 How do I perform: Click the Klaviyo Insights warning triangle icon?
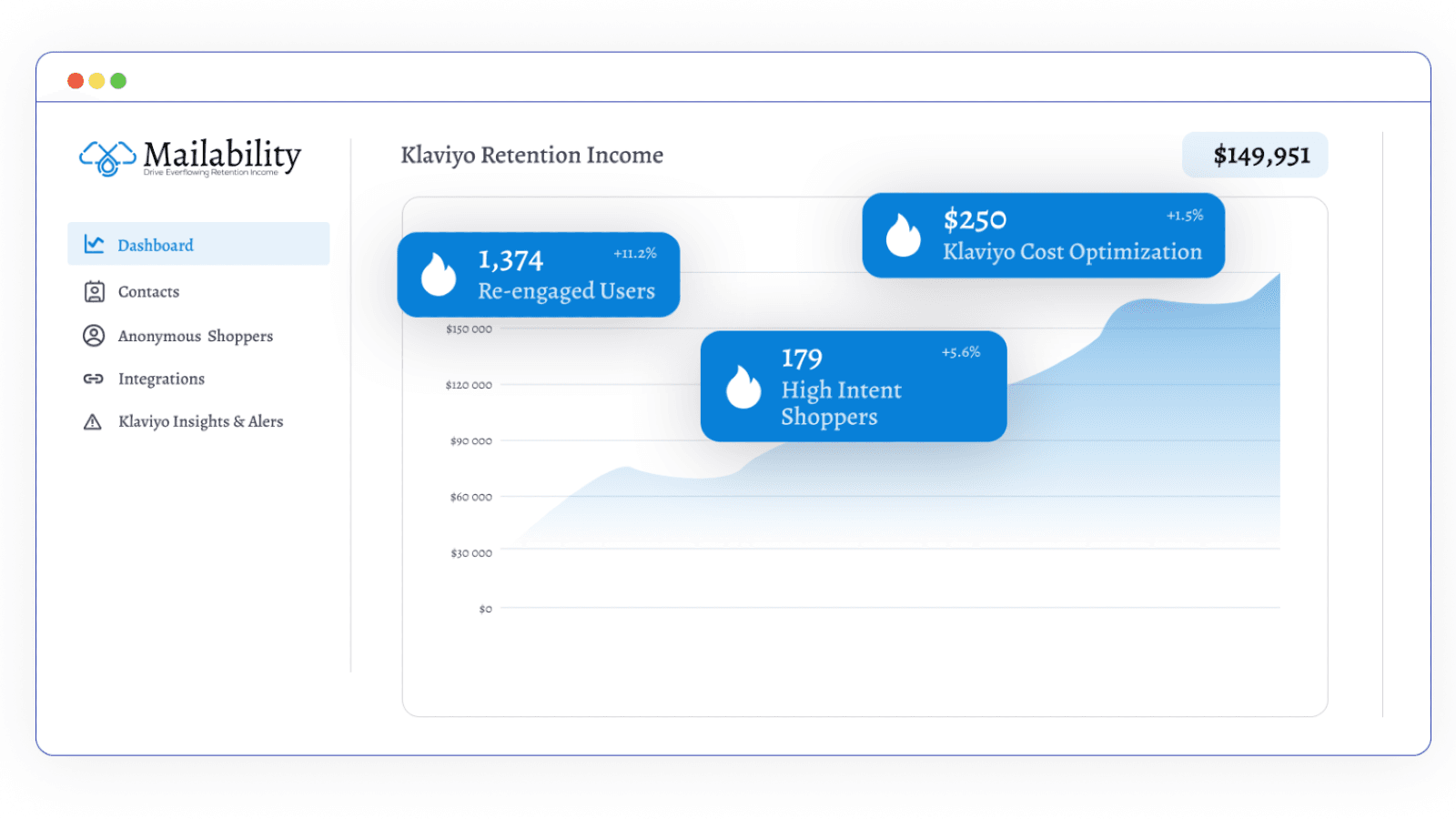tap(93, 422)
